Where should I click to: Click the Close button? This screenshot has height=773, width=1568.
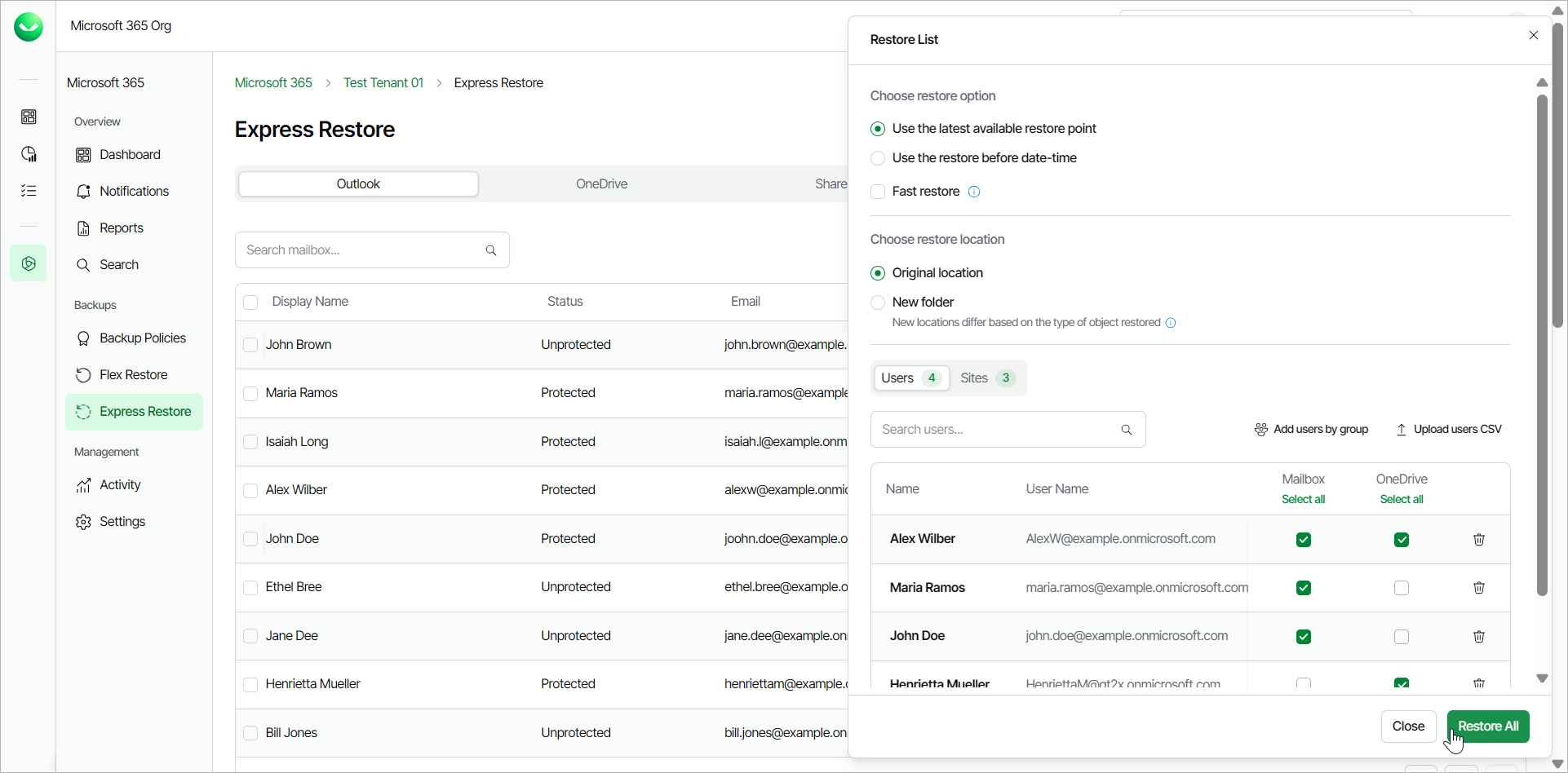(x=1408, y=727)
